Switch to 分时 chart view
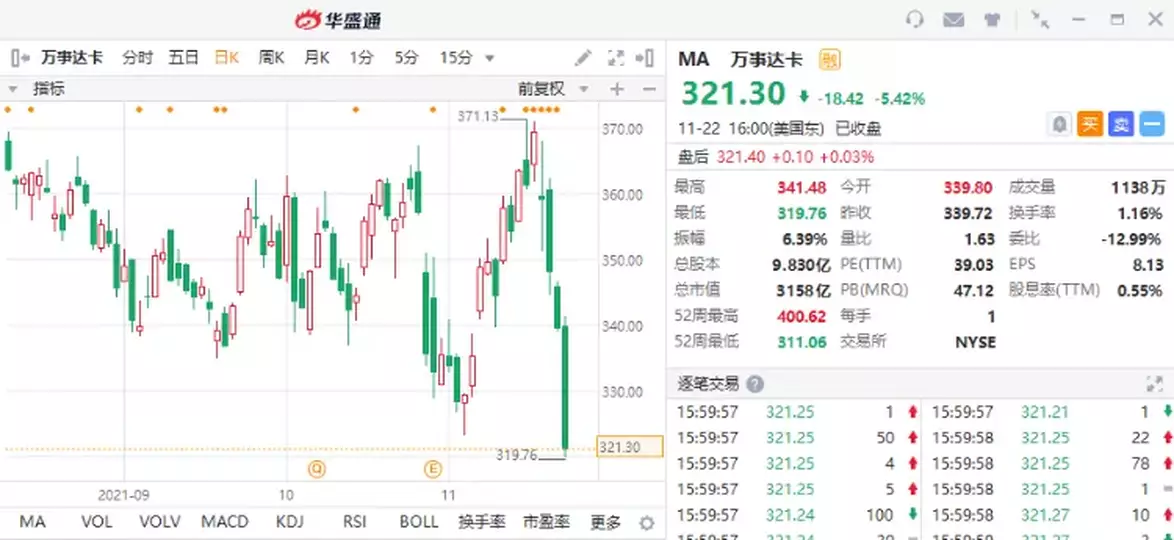Image resolution: width=1174 pixels, height=540 pixels. [x=138, y=58]
